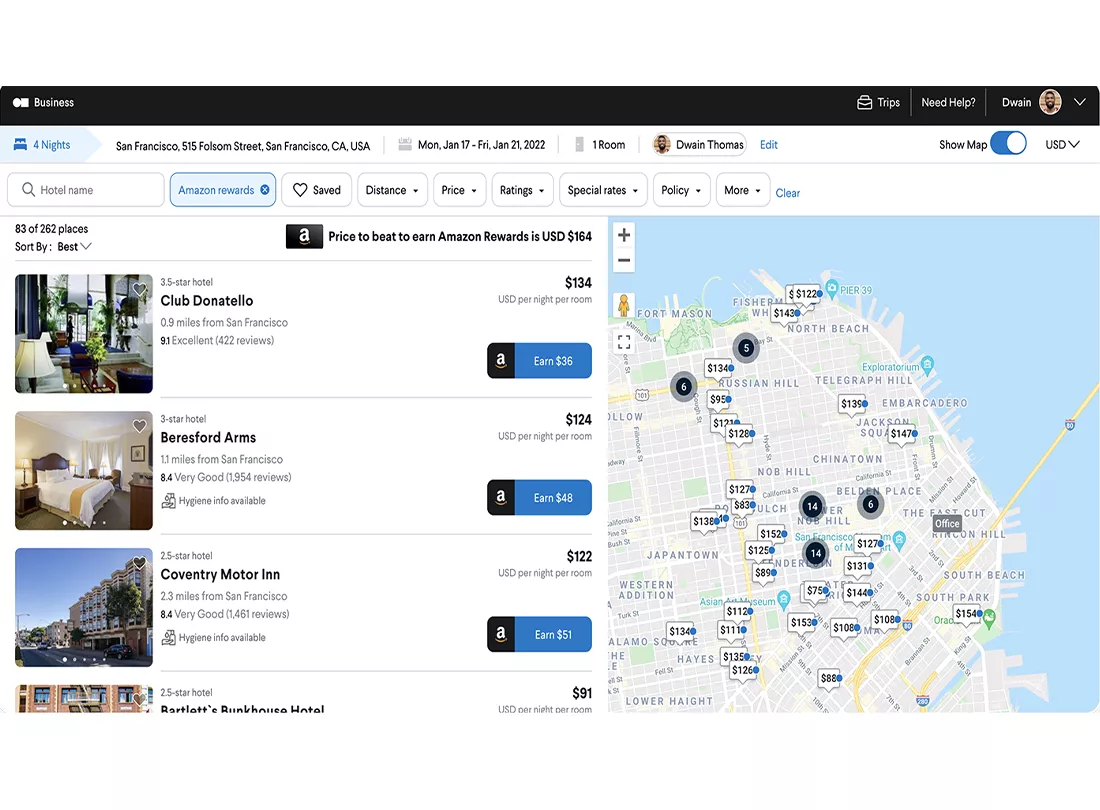1100x810 pixels.
Task: Click the Hotel name search field
Action: 86,190
